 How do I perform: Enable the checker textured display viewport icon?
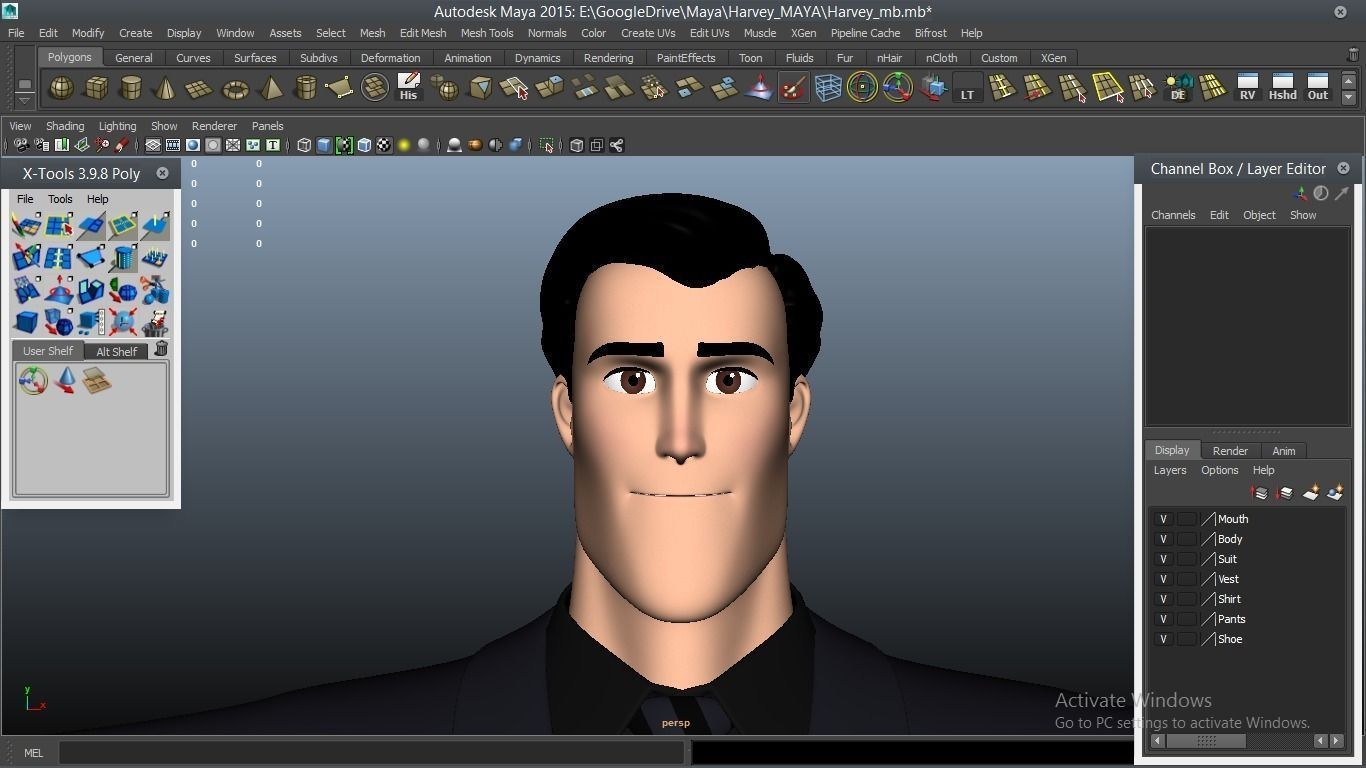(x=384, y=145)
